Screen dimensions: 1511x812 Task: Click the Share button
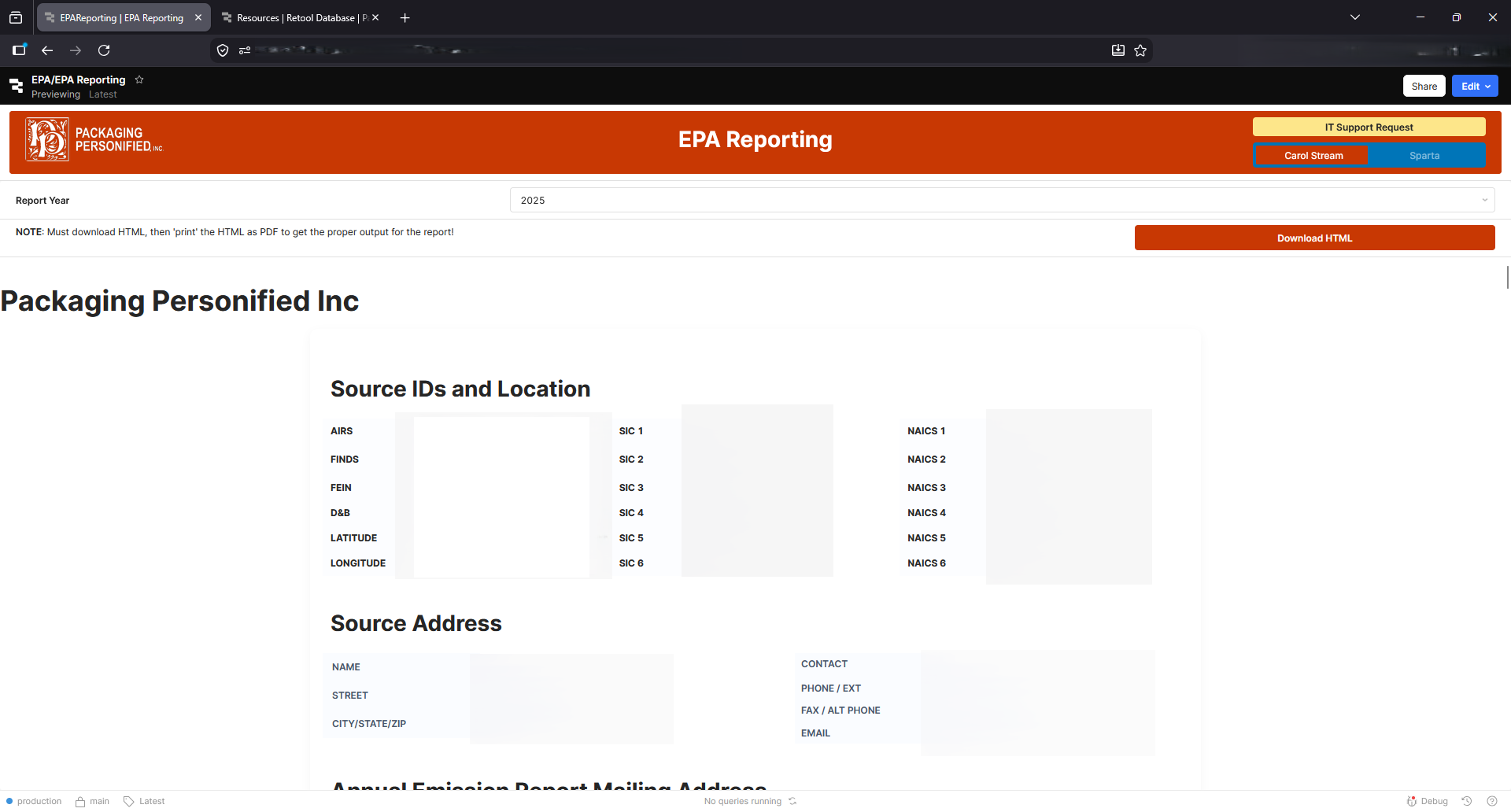tap(1424, 87)
